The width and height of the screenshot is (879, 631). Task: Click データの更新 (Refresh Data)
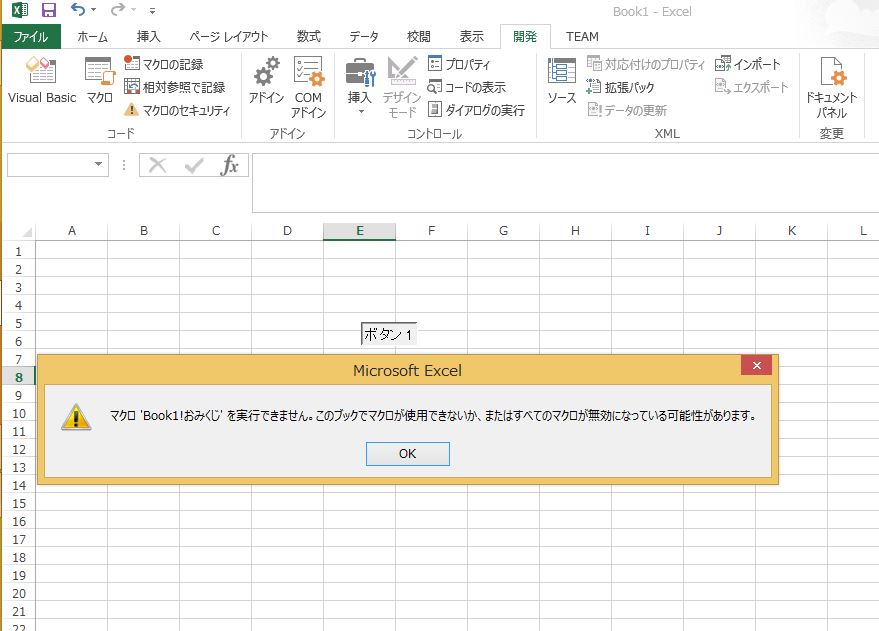pyautogui.click(x=627, y=110)
